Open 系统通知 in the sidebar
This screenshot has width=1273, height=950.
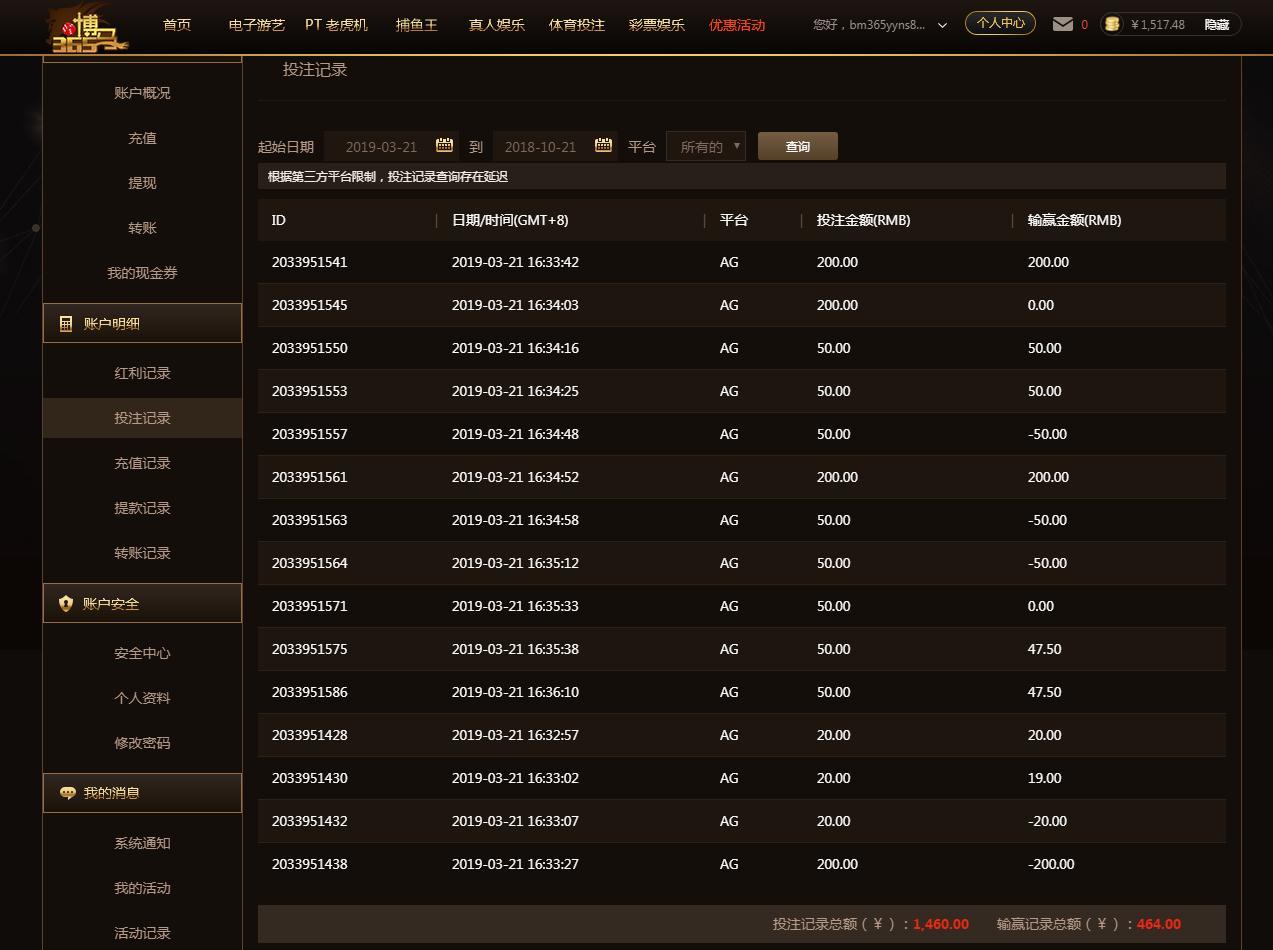[x=142, y=843]
